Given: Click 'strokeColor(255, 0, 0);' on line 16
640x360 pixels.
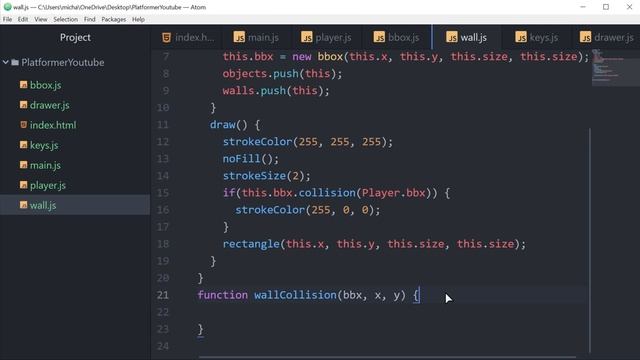Looking at the screenshot, I should click(308, 210).
